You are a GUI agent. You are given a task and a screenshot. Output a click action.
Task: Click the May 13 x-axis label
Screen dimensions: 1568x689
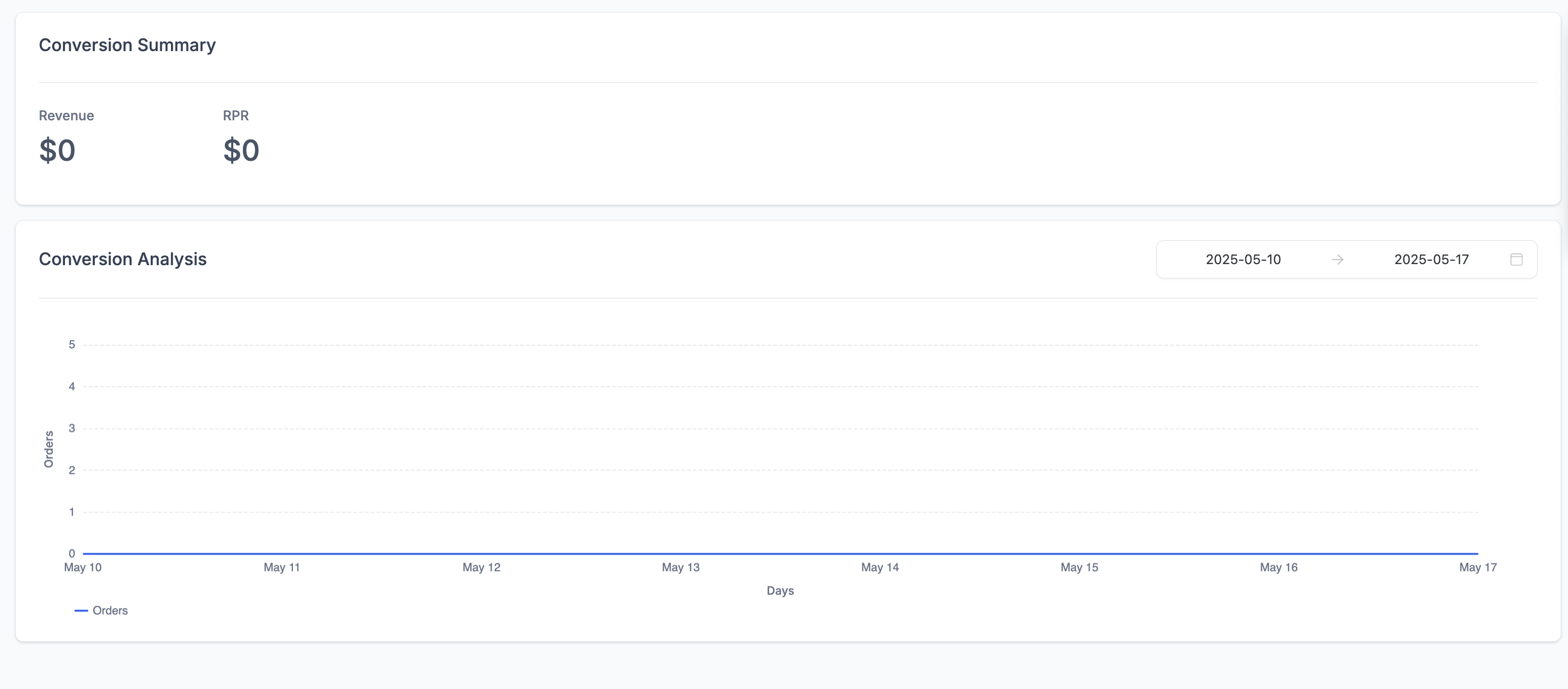click(x=681, y=567)
